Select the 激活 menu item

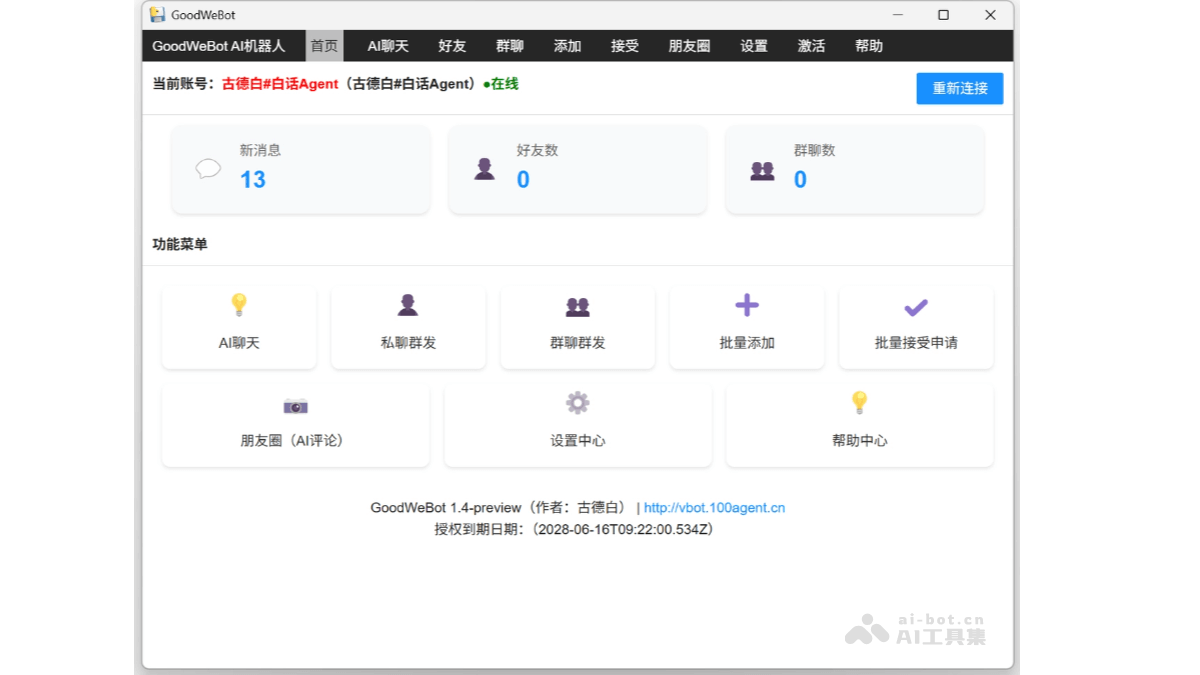pos(811,45)
